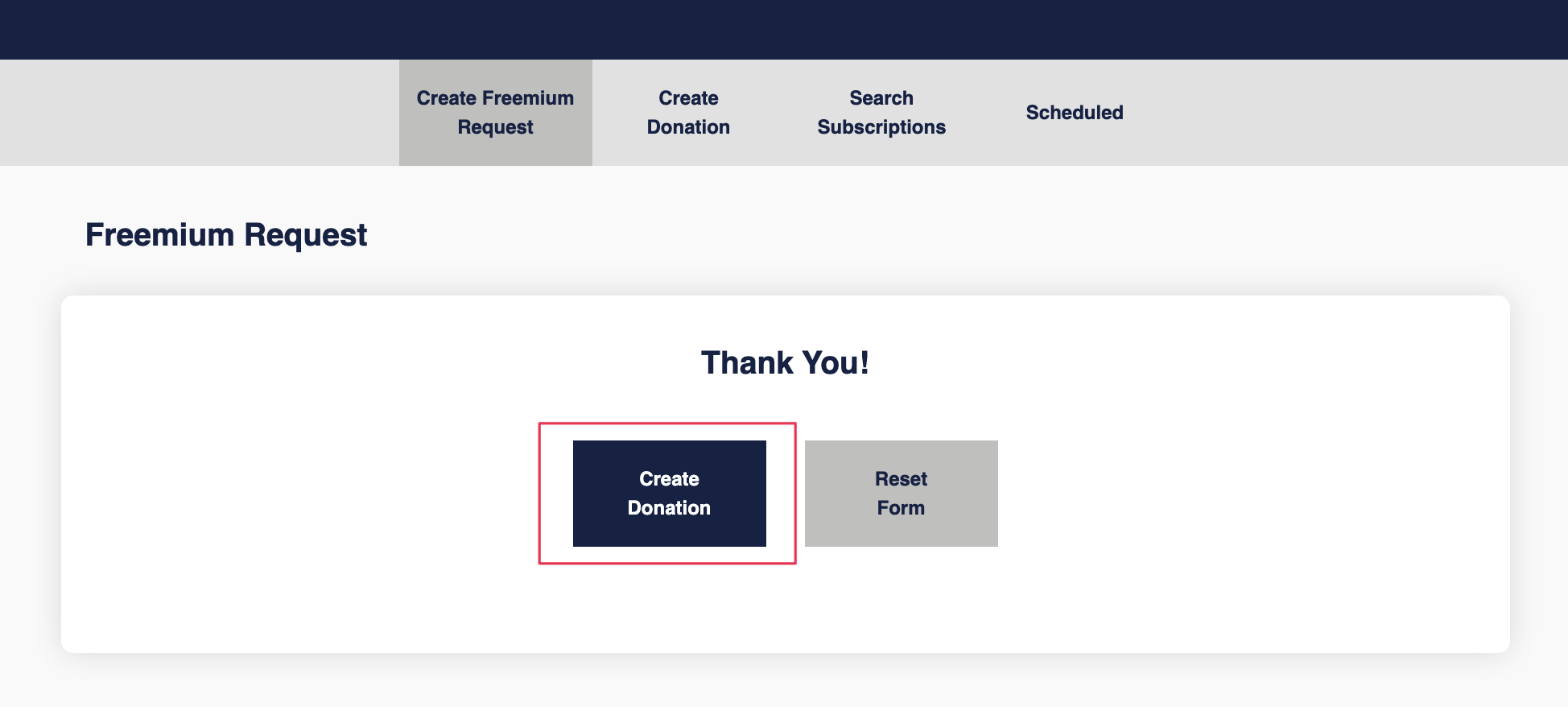Switch to Create Donation navigation tab
The width and height of the screenshot is (1568, 707).
[688, 113]
